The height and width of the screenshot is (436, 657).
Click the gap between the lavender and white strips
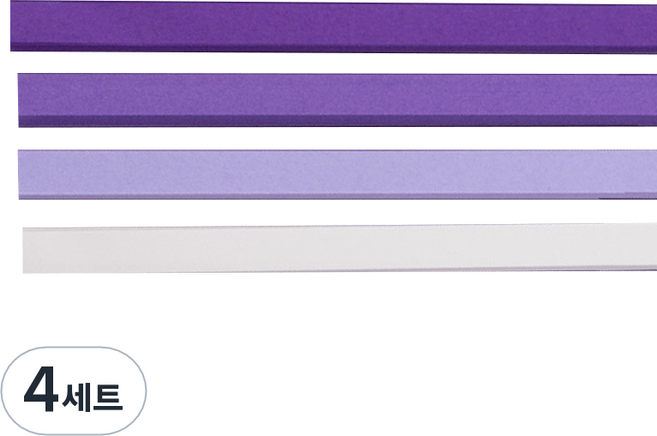(335, 212)
